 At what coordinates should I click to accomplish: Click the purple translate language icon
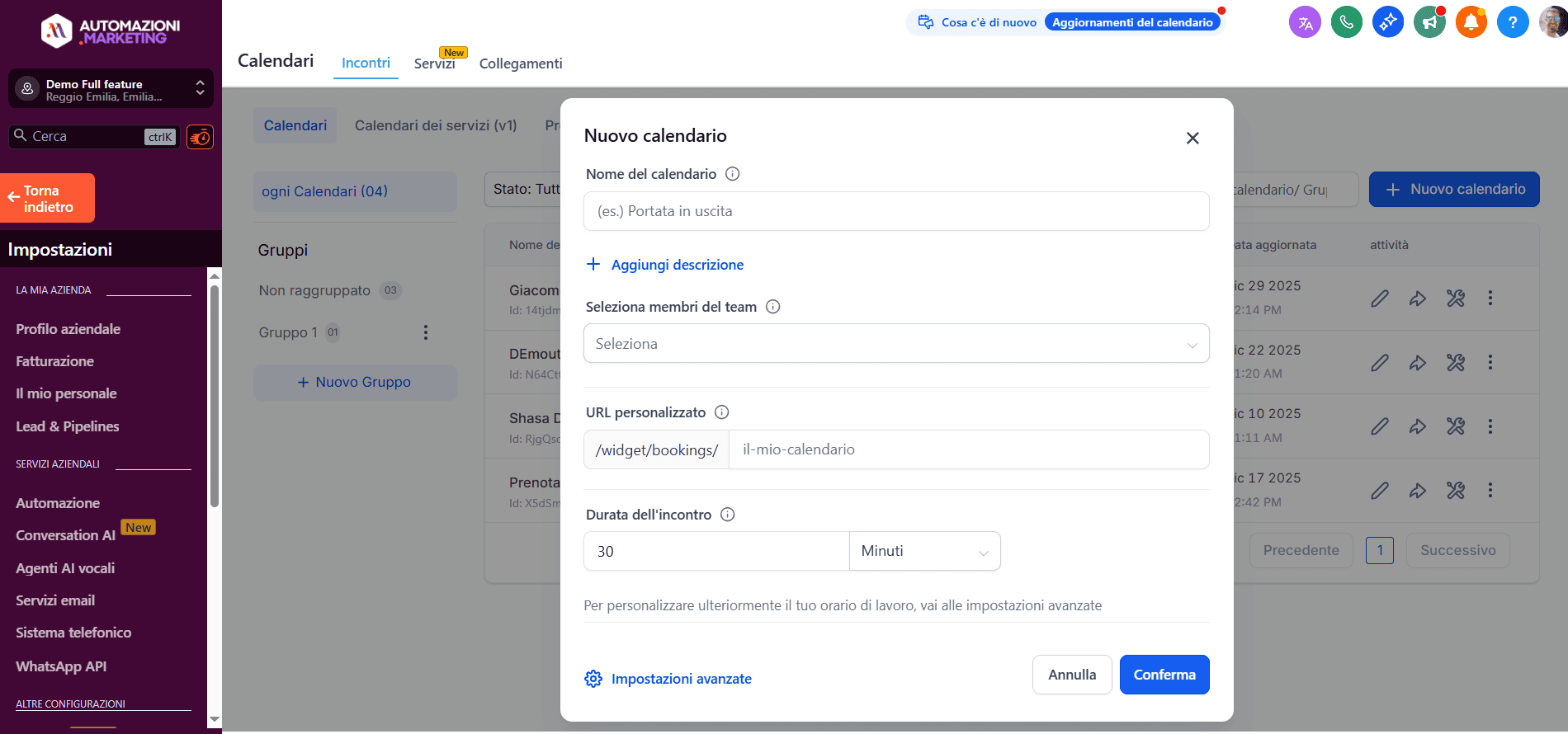click(1305, 22)
